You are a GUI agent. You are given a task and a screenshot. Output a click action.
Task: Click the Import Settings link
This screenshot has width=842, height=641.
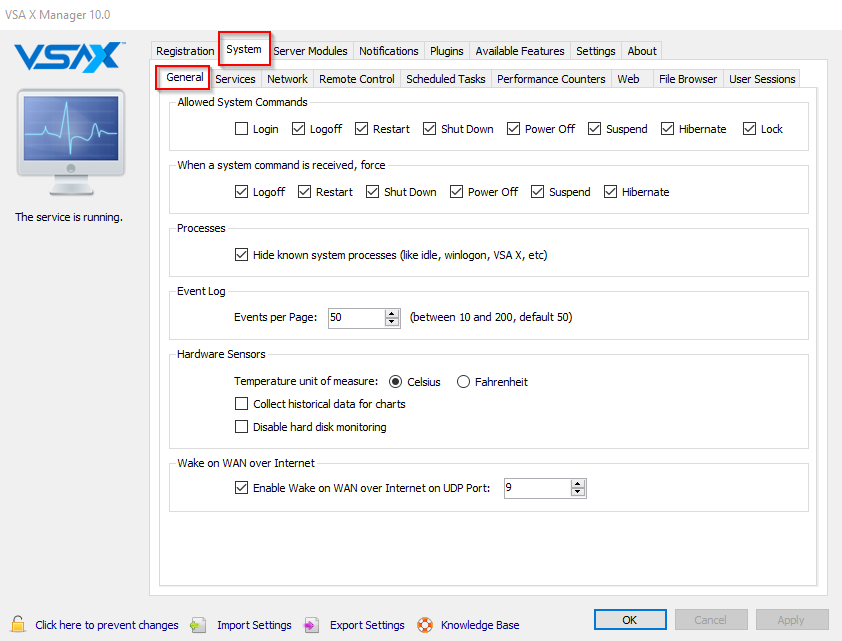[x=254, y=625]
